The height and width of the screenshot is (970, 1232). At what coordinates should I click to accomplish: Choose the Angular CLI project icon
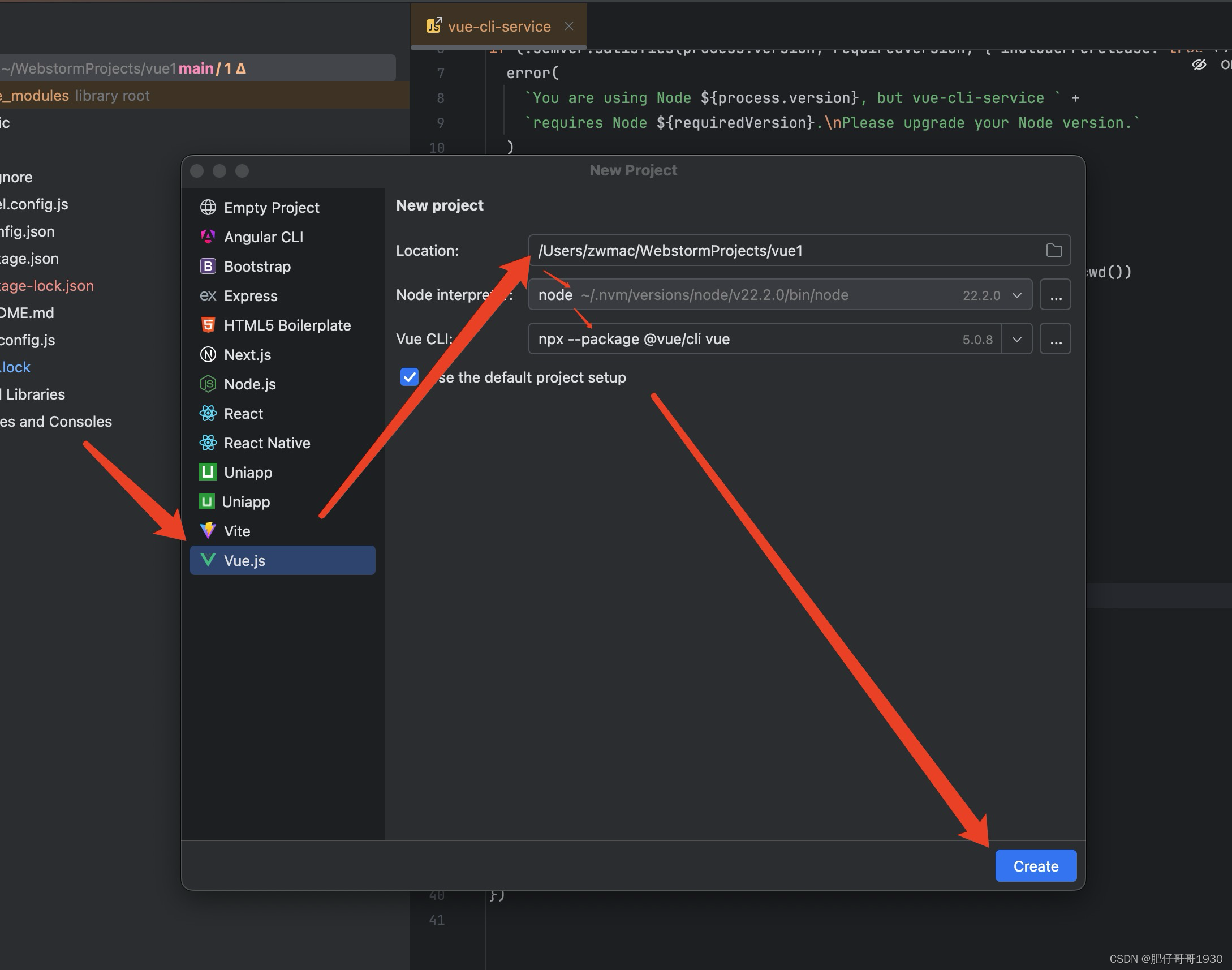click(x=208, y=237)
